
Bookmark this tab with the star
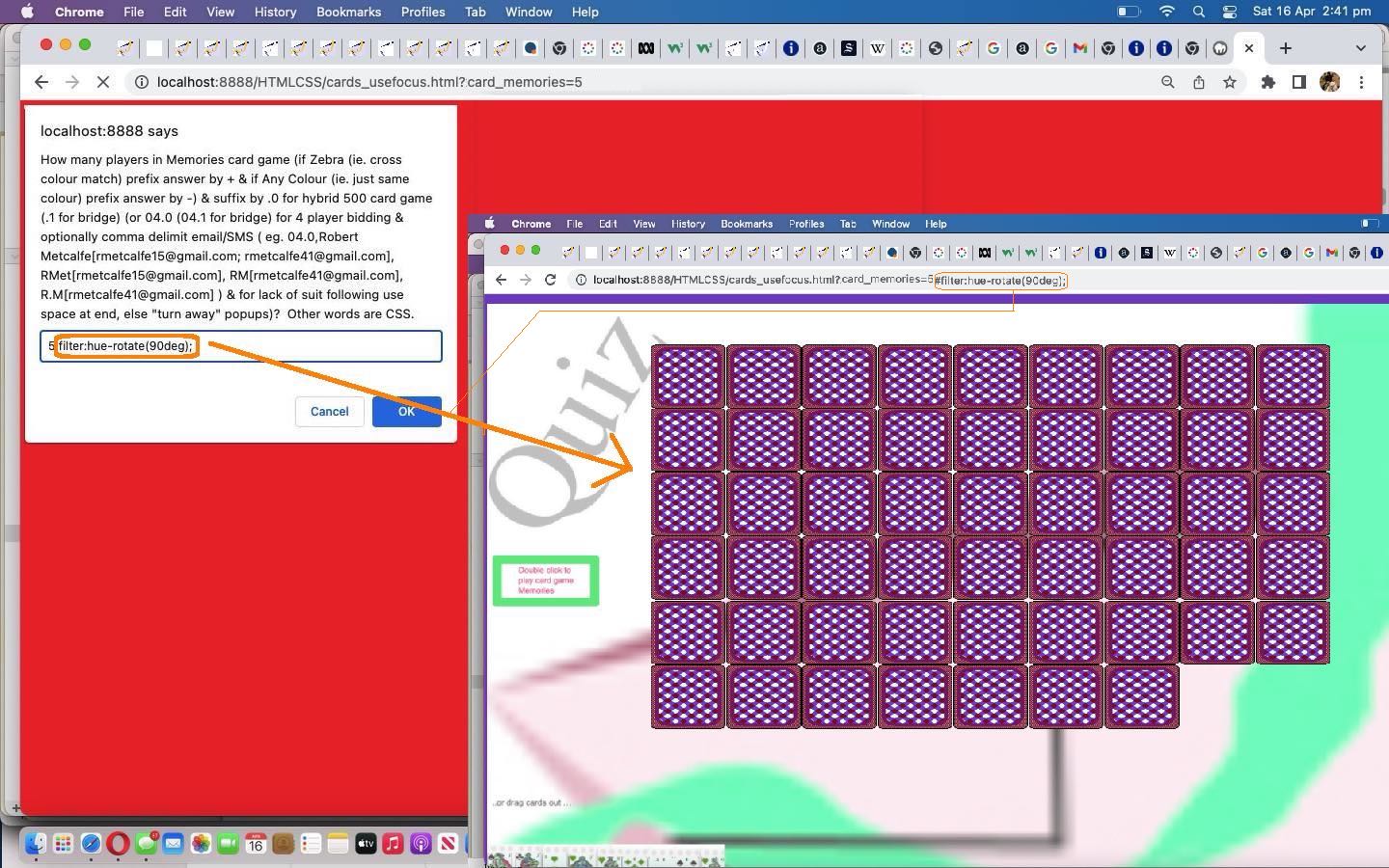[x=1230, y=82]
